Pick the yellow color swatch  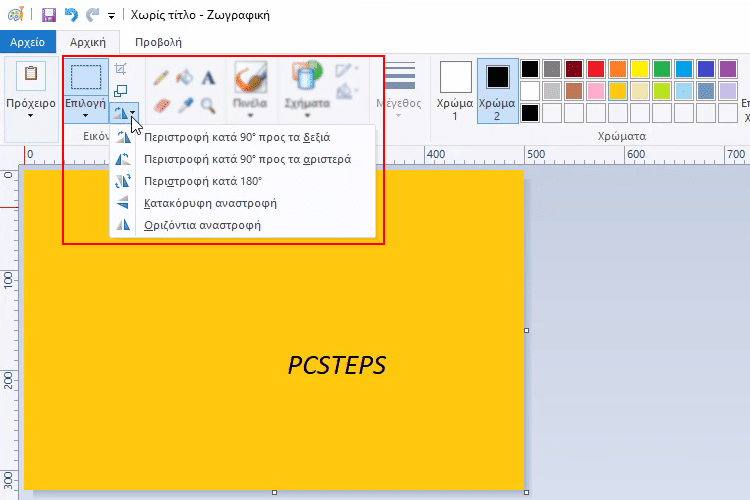pos(640,69)
